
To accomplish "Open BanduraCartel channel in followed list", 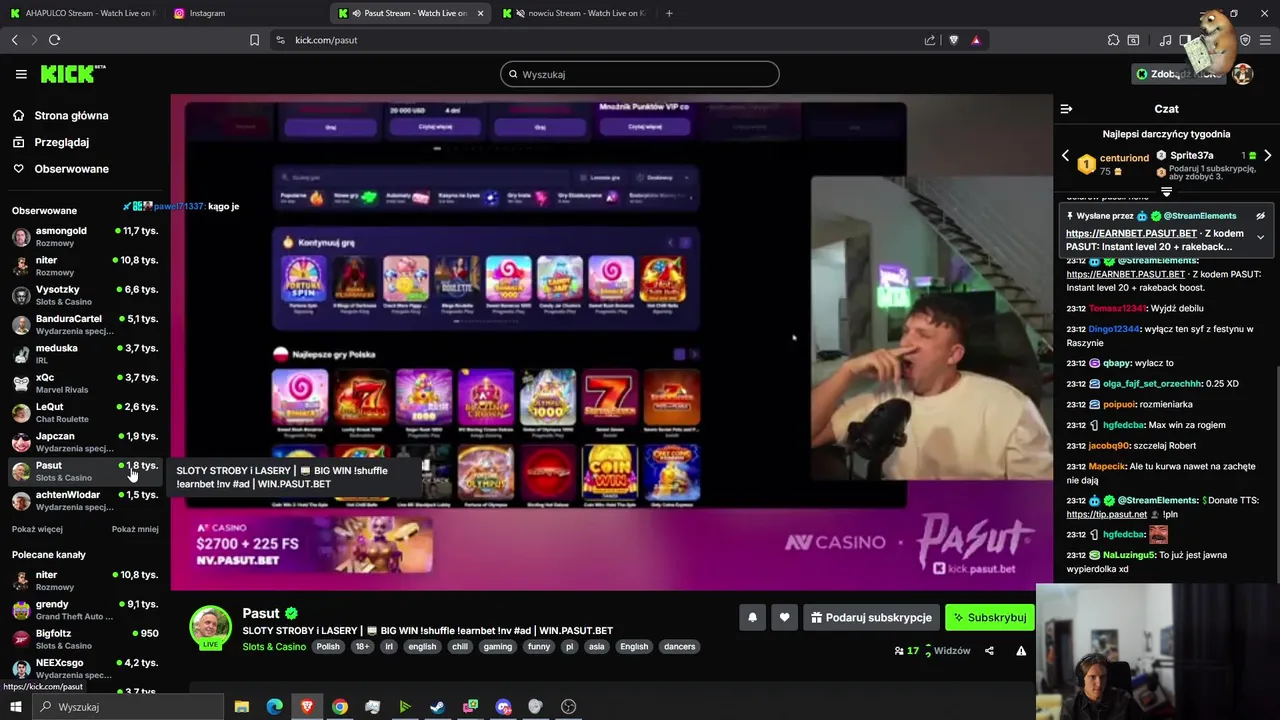I will (85, 324).
